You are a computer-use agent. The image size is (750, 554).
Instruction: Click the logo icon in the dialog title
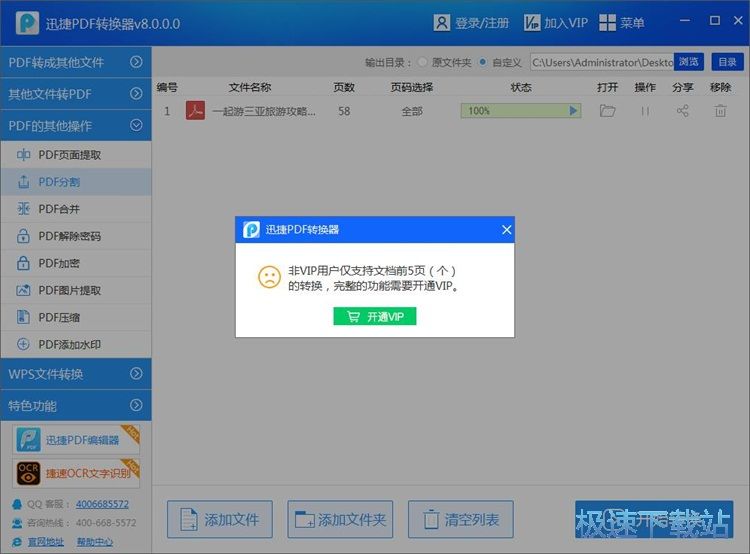[251, 230]
